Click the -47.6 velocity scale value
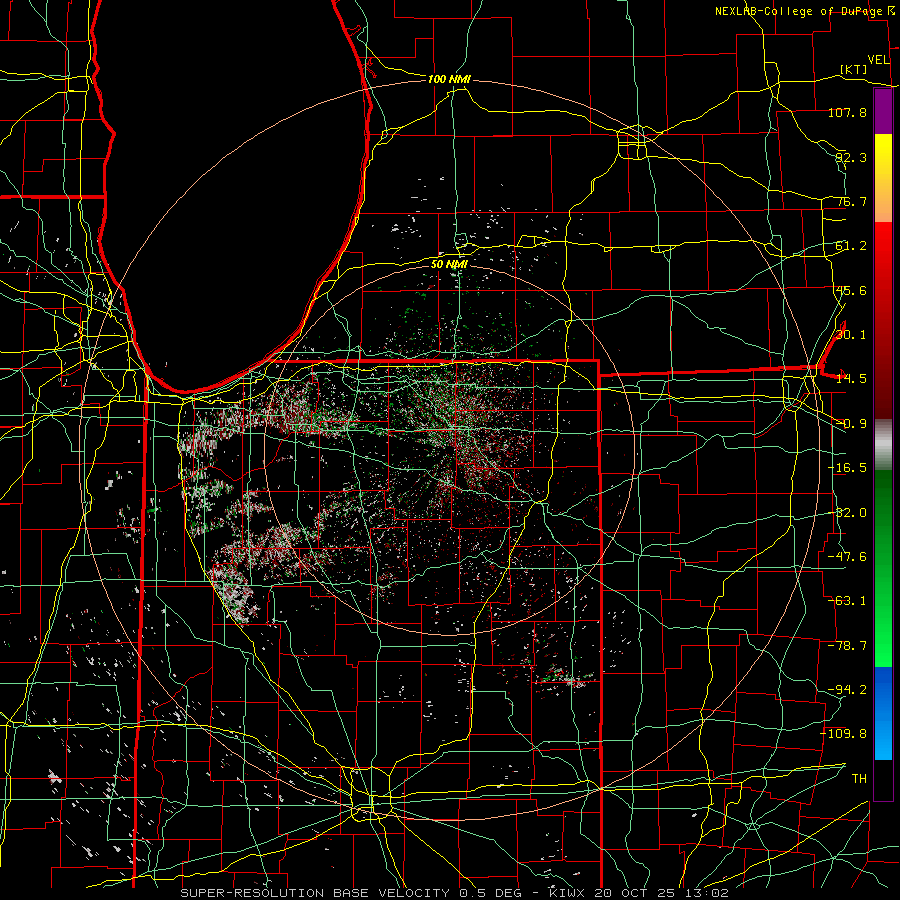This screenshot has width=900, height=900. [847, 557]
